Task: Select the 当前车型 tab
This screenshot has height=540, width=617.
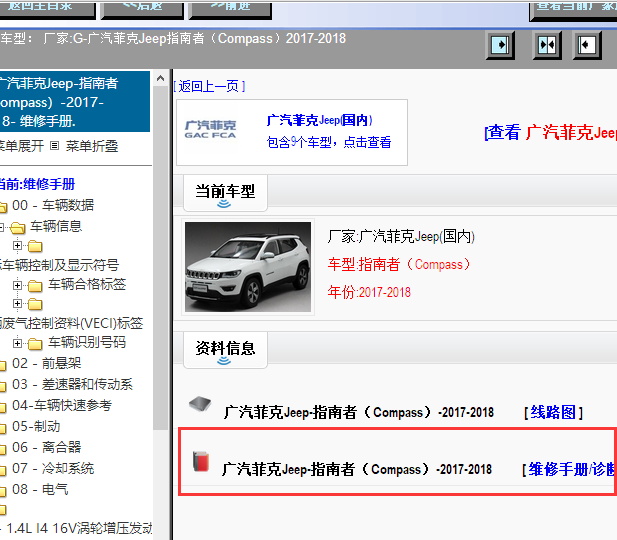Action: [225, 193]
